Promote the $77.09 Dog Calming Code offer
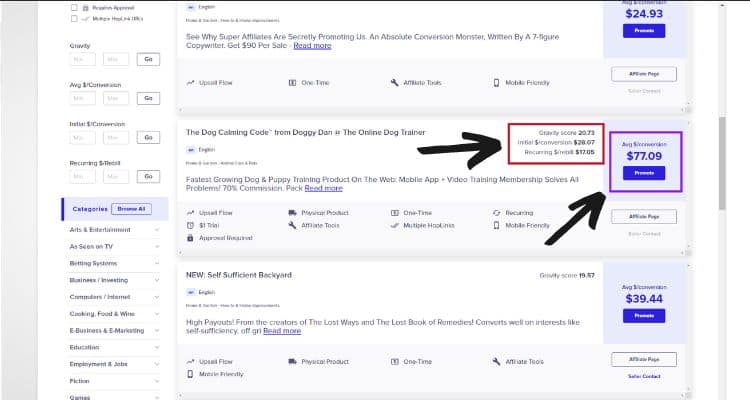 click(x=644, y=173)
